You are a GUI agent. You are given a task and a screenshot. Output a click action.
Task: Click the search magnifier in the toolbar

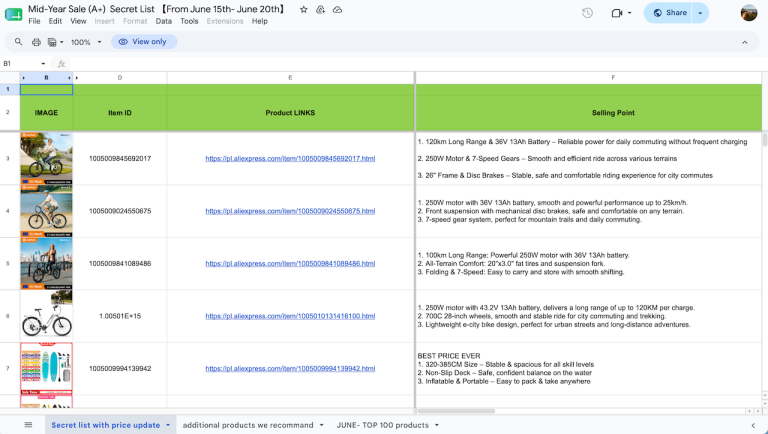pos(18,42)
